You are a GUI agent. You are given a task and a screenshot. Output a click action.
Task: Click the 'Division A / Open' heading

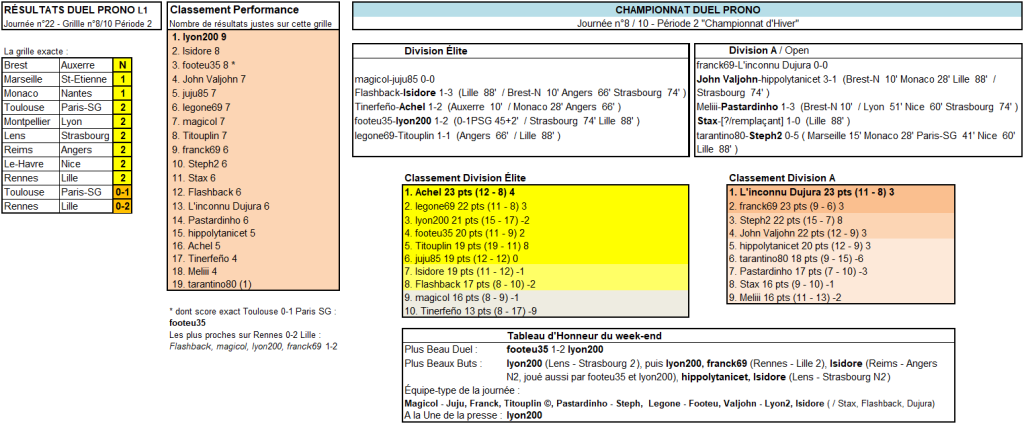pos(767,50)
